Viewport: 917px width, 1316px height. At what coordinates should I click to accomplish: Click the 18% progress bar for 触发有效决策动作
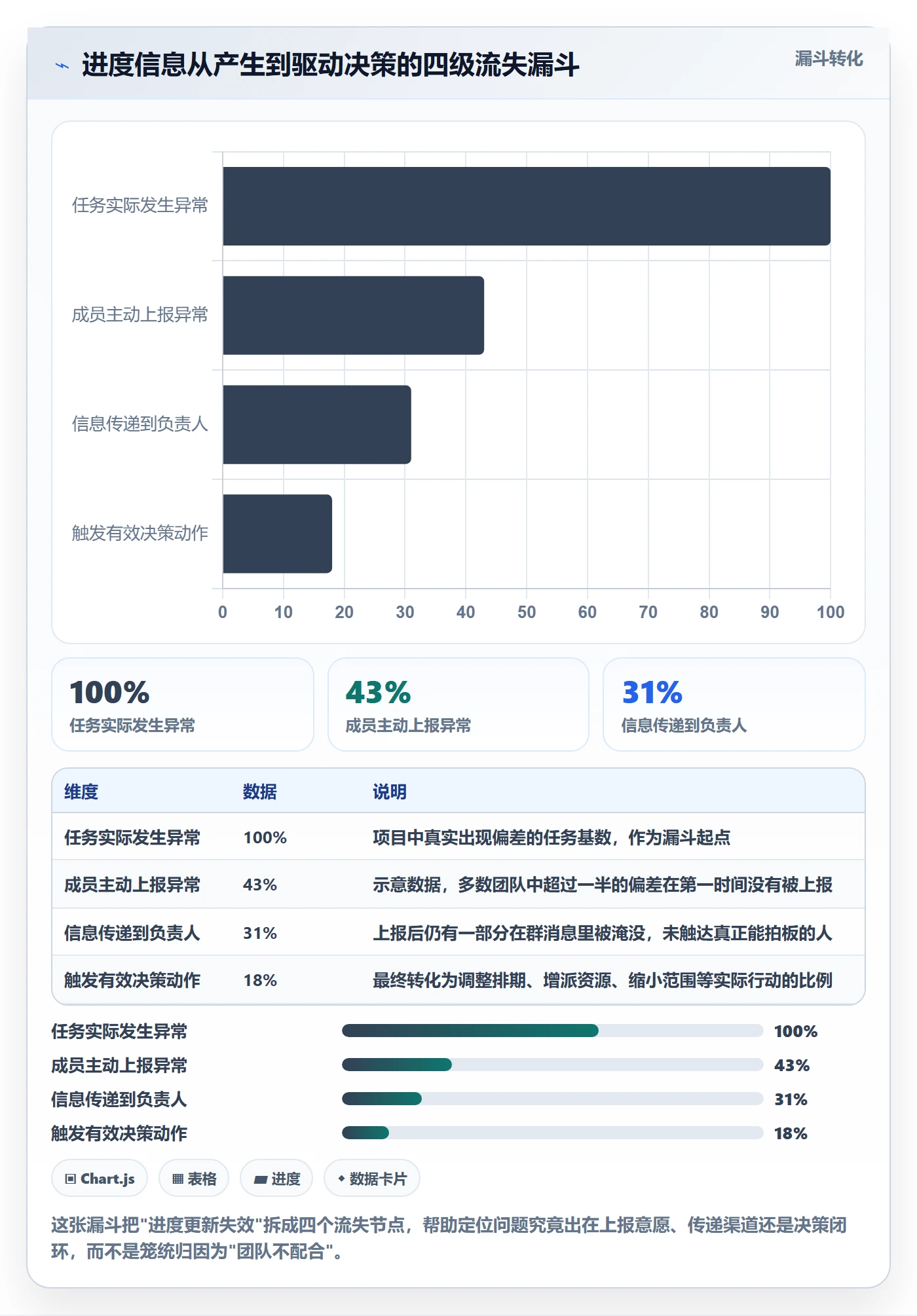(x=552, y=1133)
